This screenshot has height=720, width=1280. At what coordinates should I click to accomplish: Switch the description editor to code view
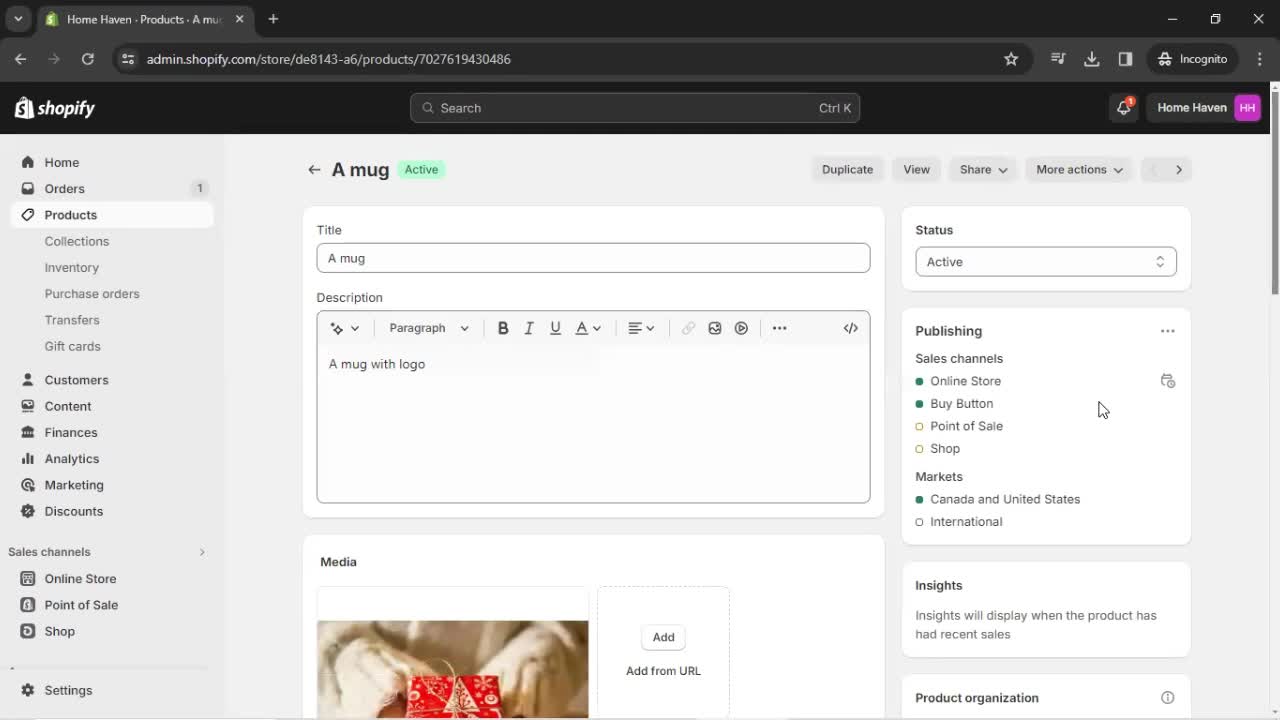tap(850, 327)
